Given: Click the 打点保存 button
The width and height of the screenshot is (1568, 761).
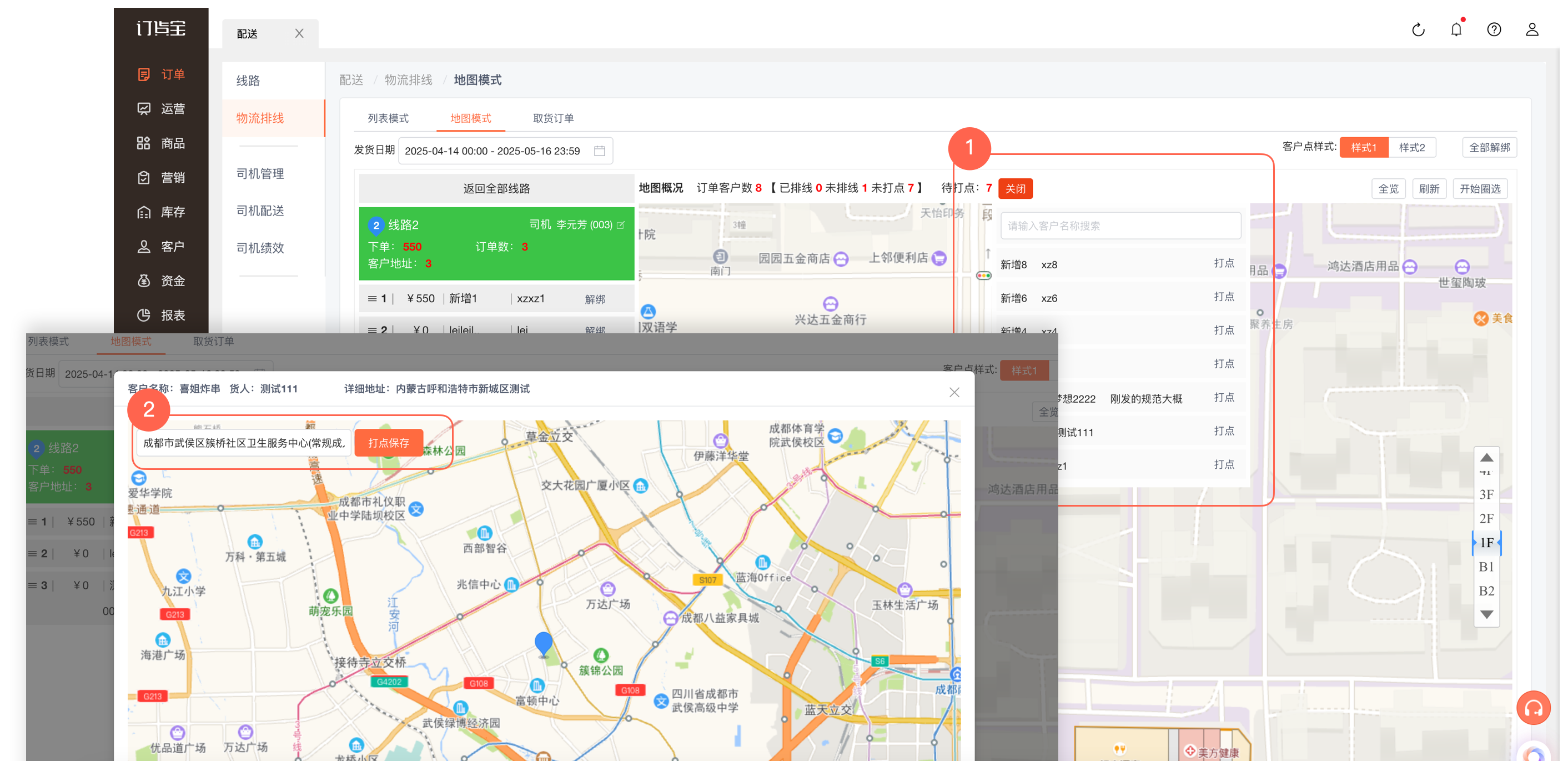Looking at the screenshot, I should pyautogui.click(x=388, y=443).
